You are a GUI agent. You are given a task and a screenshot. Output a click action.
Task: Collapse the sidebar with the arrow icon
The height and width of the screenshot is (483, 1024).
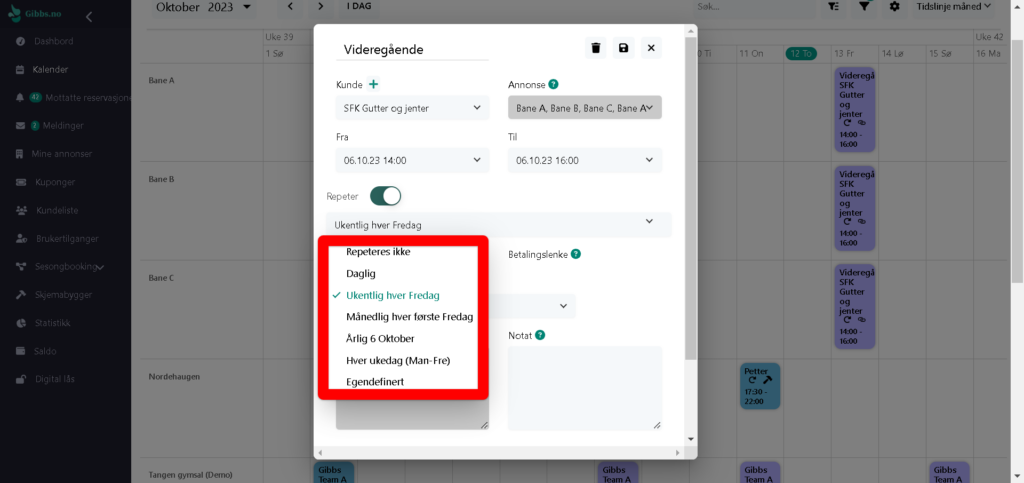point(89,17)
